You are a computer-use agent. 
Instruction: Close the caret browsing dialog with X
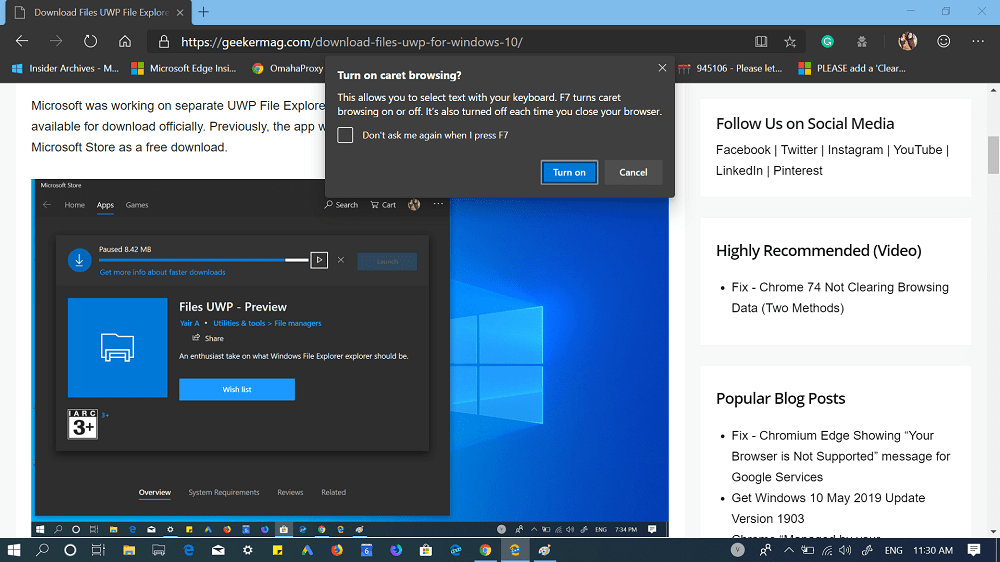pos(662,68)
